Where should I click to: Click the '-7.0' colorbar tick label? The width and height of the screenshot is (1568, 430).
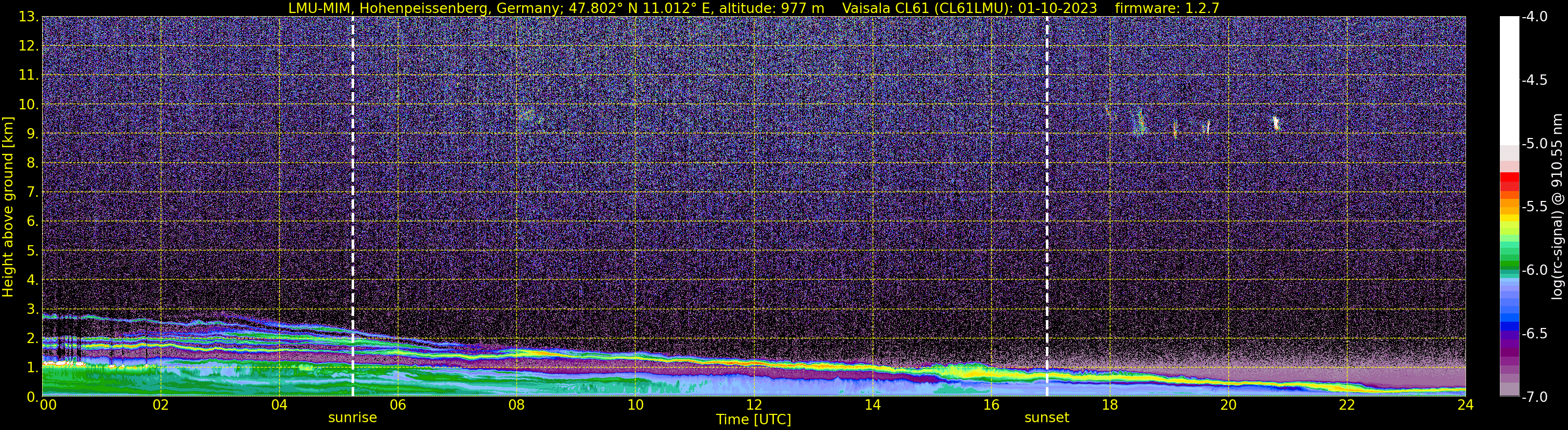click(x=1534, y=397)
